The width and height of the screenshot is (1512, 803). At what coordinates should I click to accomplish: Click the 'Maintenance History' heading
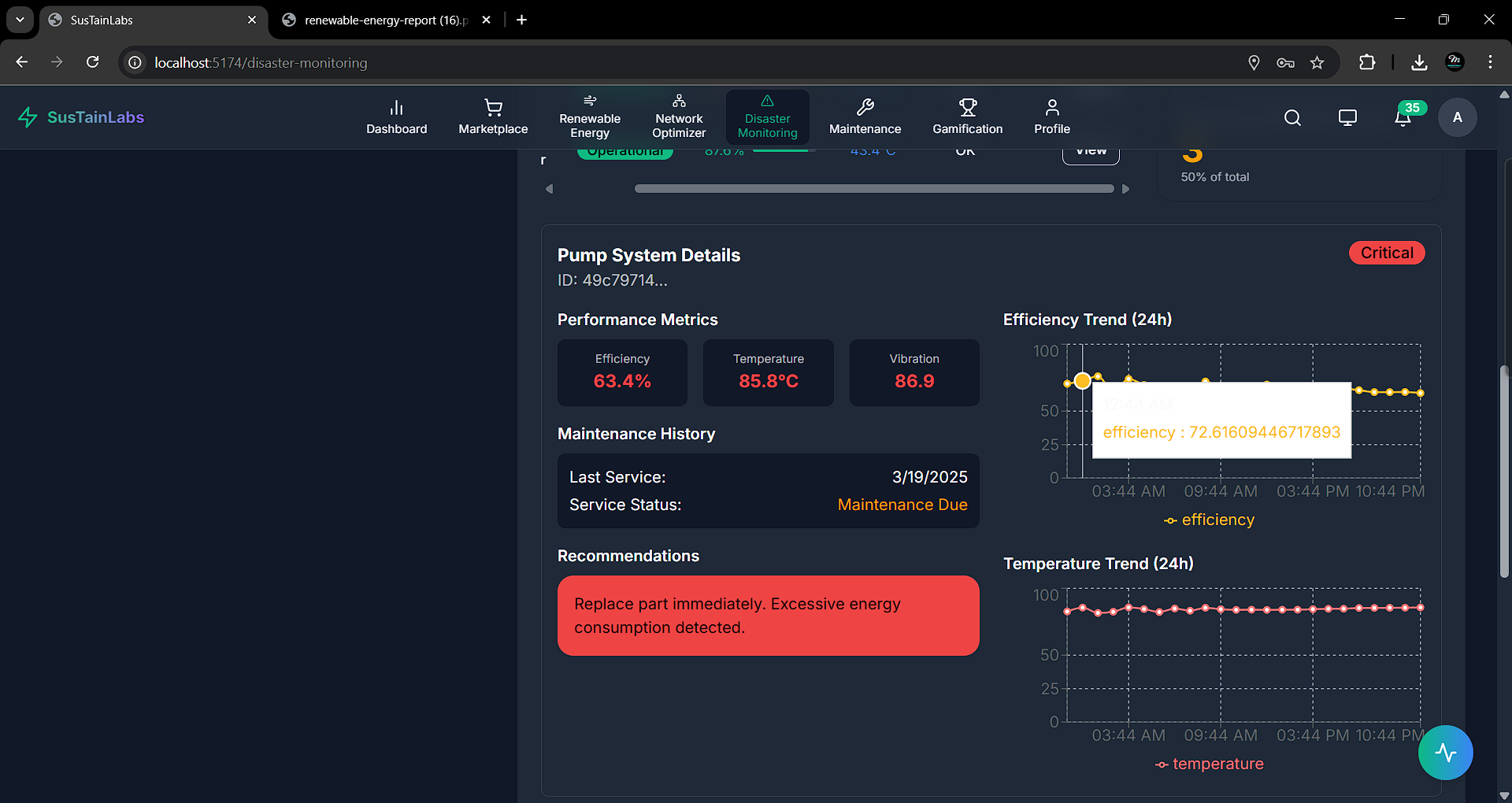pos(636,434)
